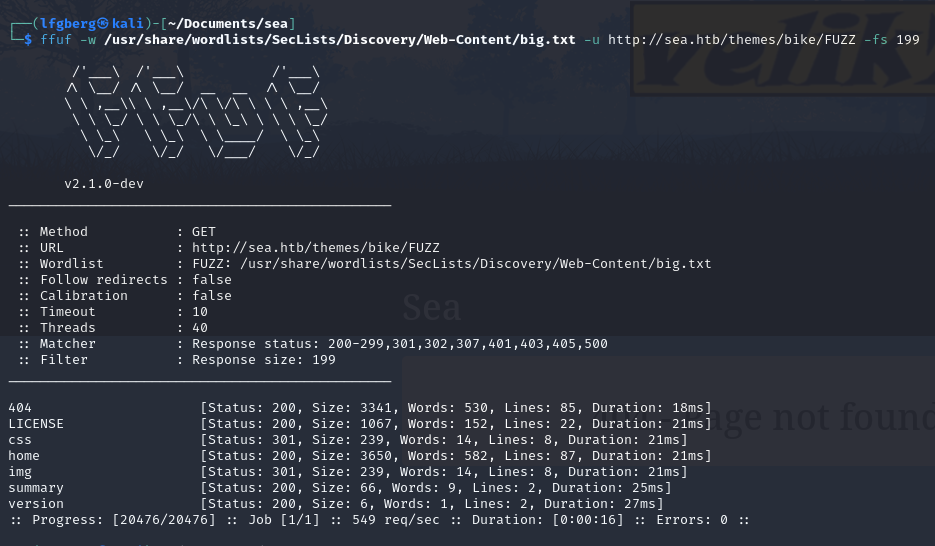Click the 'lfgberg' username in the prompt
The image size is (935, 546).
click(x=68, y=24)
